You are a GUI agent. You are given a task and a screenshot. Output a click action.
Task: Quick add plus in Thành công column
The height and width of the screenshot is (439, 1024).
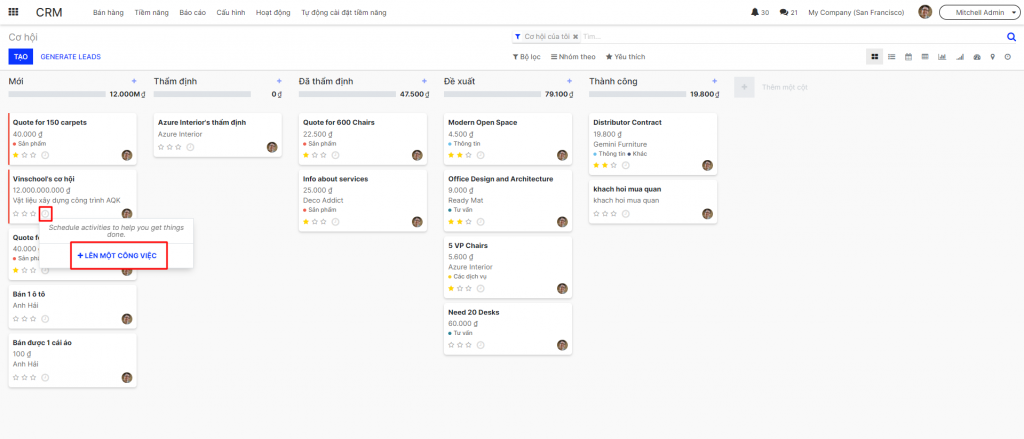(714, 81)
